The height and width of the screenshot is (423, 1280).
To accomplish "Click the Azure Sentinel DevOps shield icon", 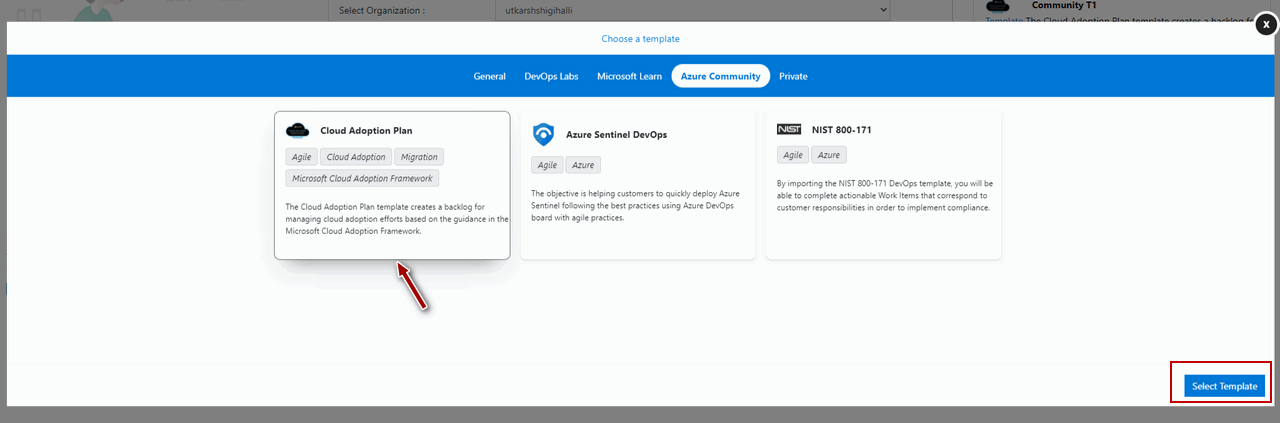I will tap(543, 134).
